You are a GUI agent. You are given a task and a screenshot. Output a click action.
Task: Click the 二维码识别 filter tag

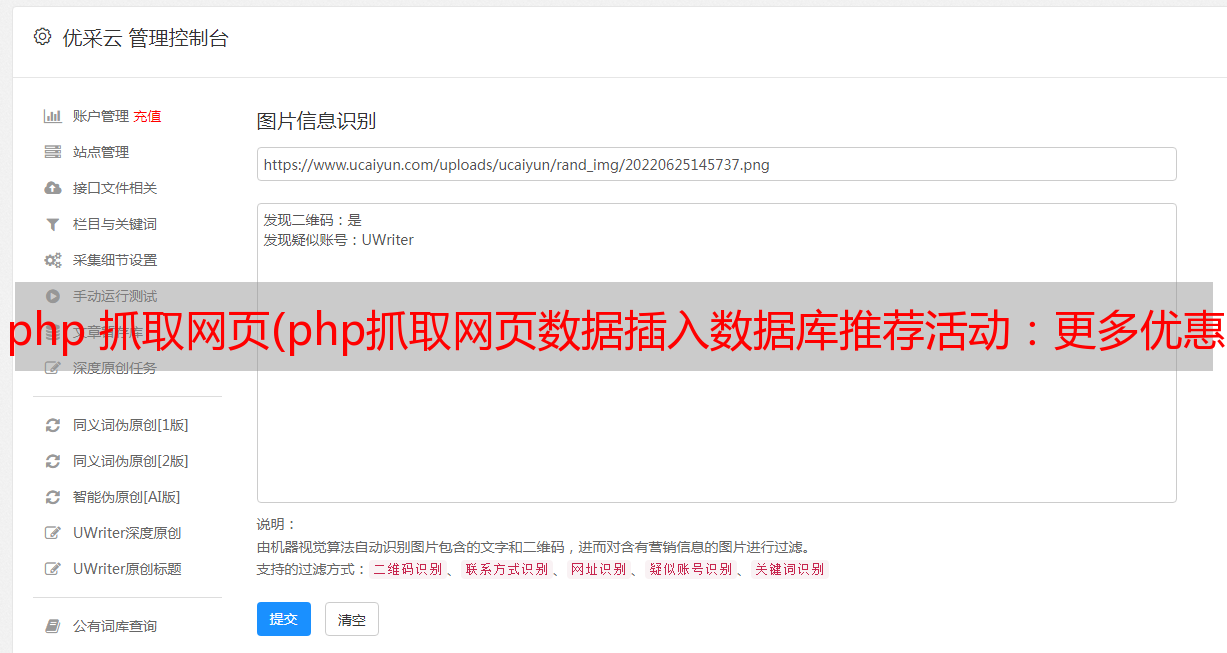(407, 569)
